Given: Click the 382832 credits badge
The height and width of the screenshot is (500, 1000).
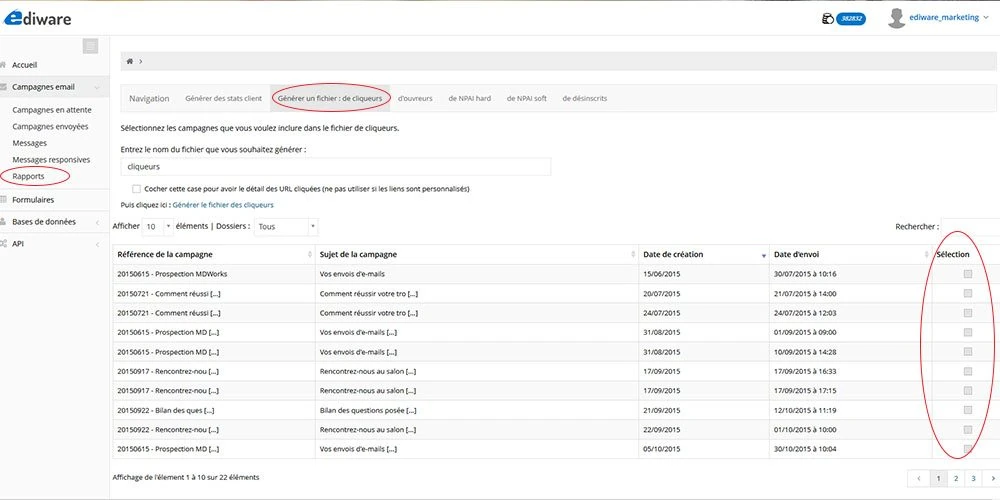Looking at the screenshot, I should point(850,18).
